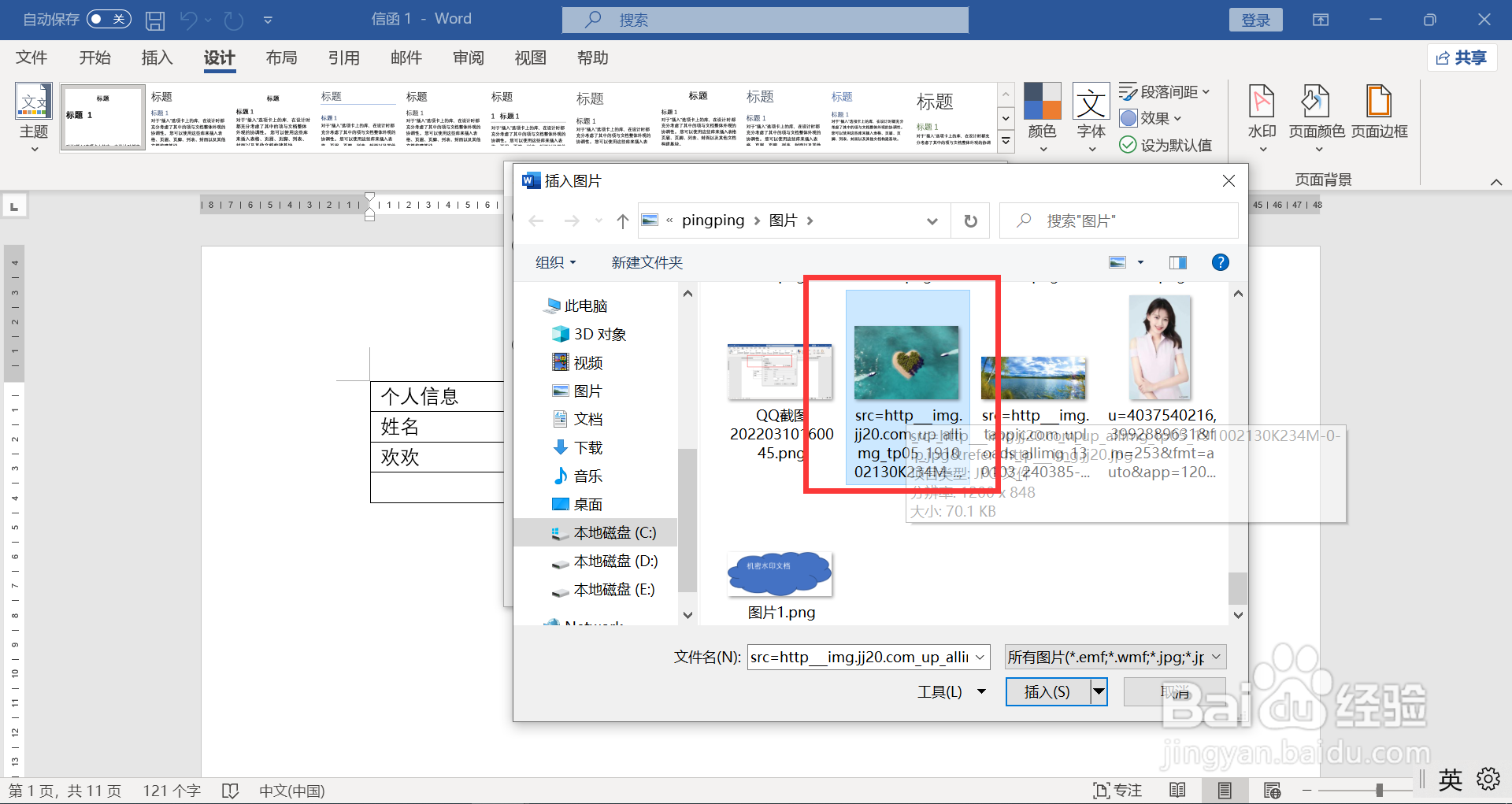Select the QQ截图 png thumbnail

click(x=780, y=372)
